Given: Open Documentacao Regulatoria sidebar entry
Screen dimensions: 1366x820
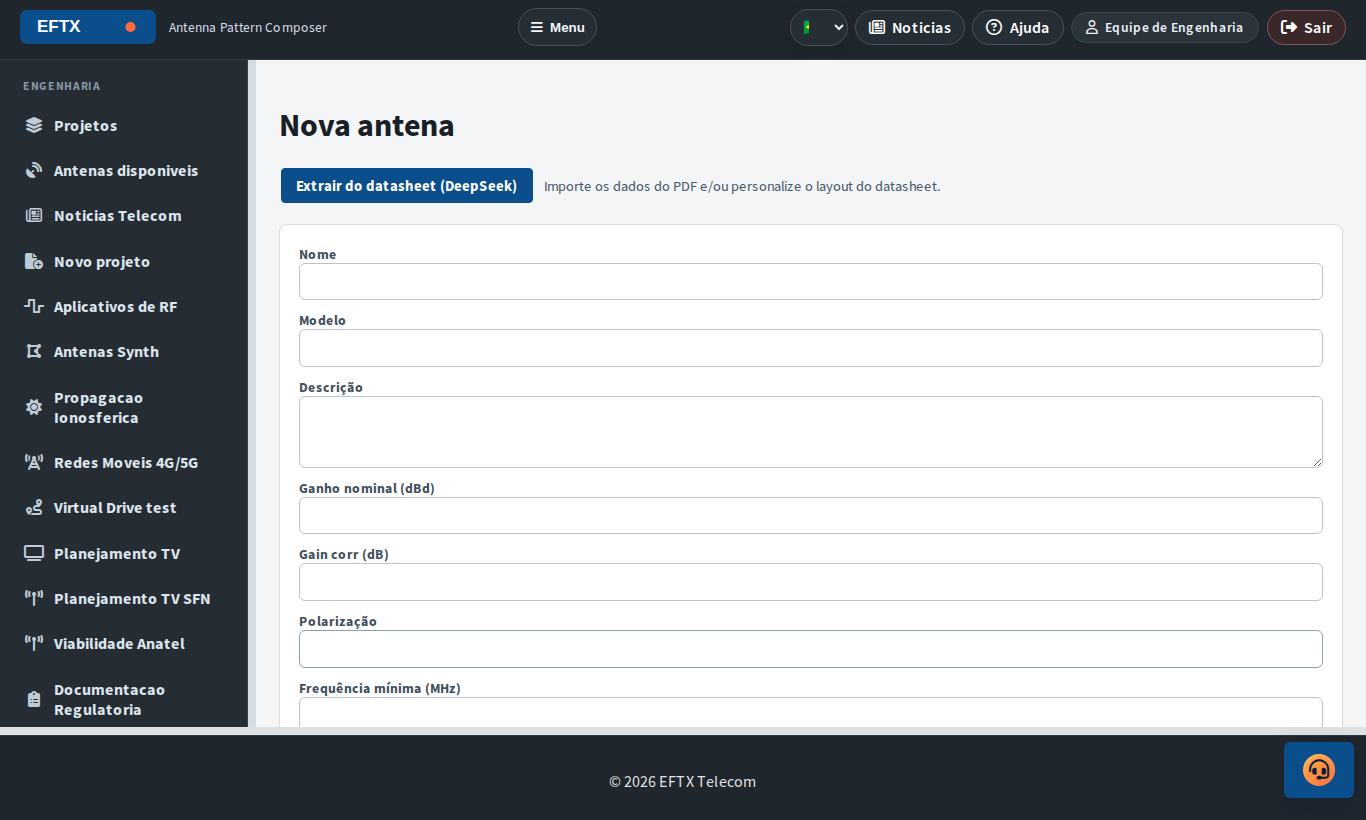Looking at the screenshot, I should coord(124,699).
